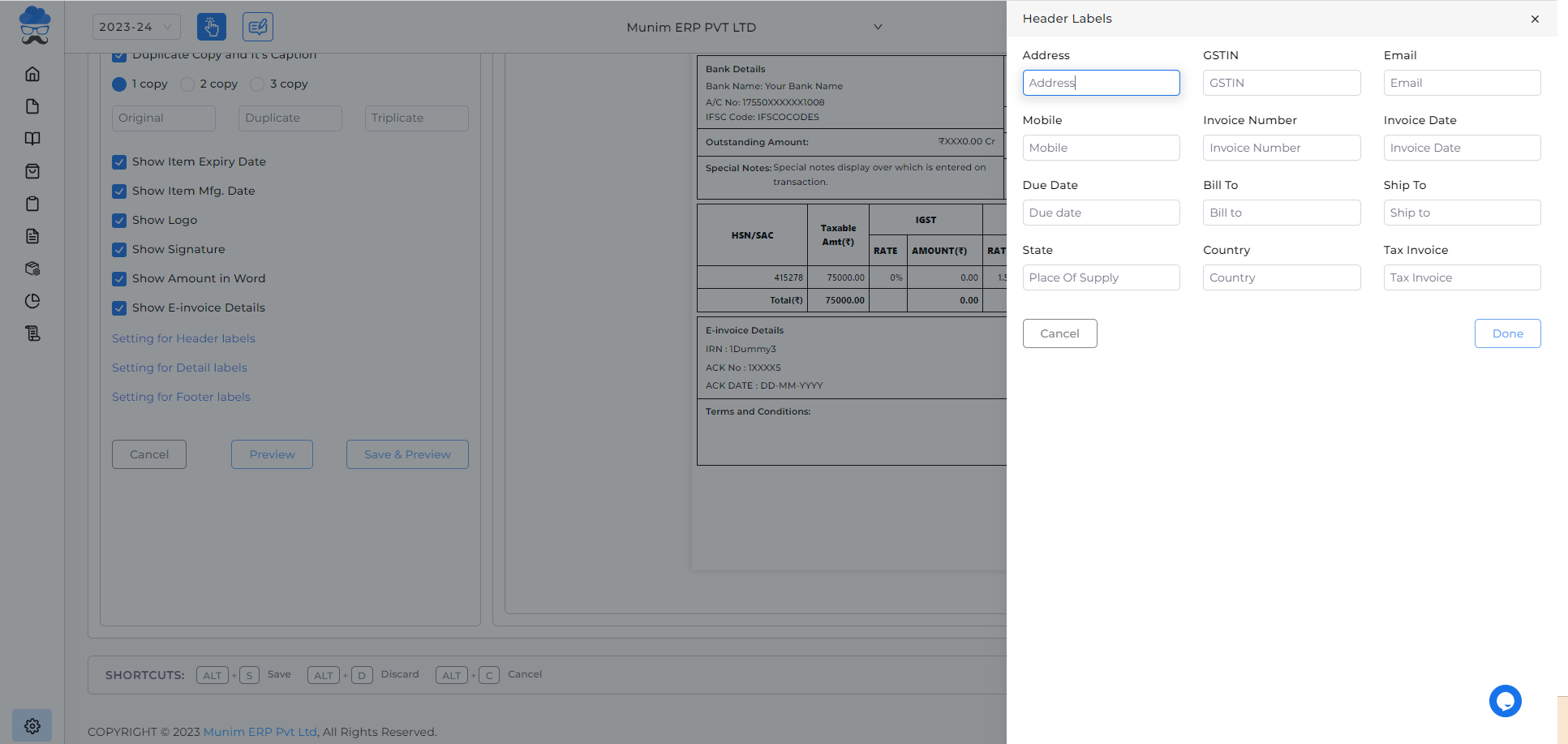
Task: Open the ledger book icon
Action: tap(32, 139)
